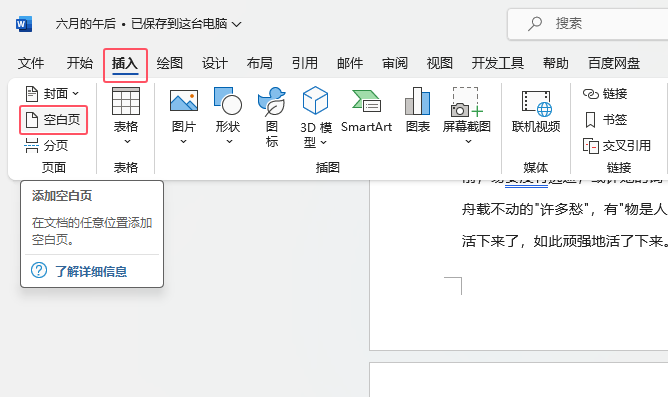Image resolution: width=668 pixels, height=397 pixels.
Task: Insert a 图表 chart
Action: [x=418, y=111]
